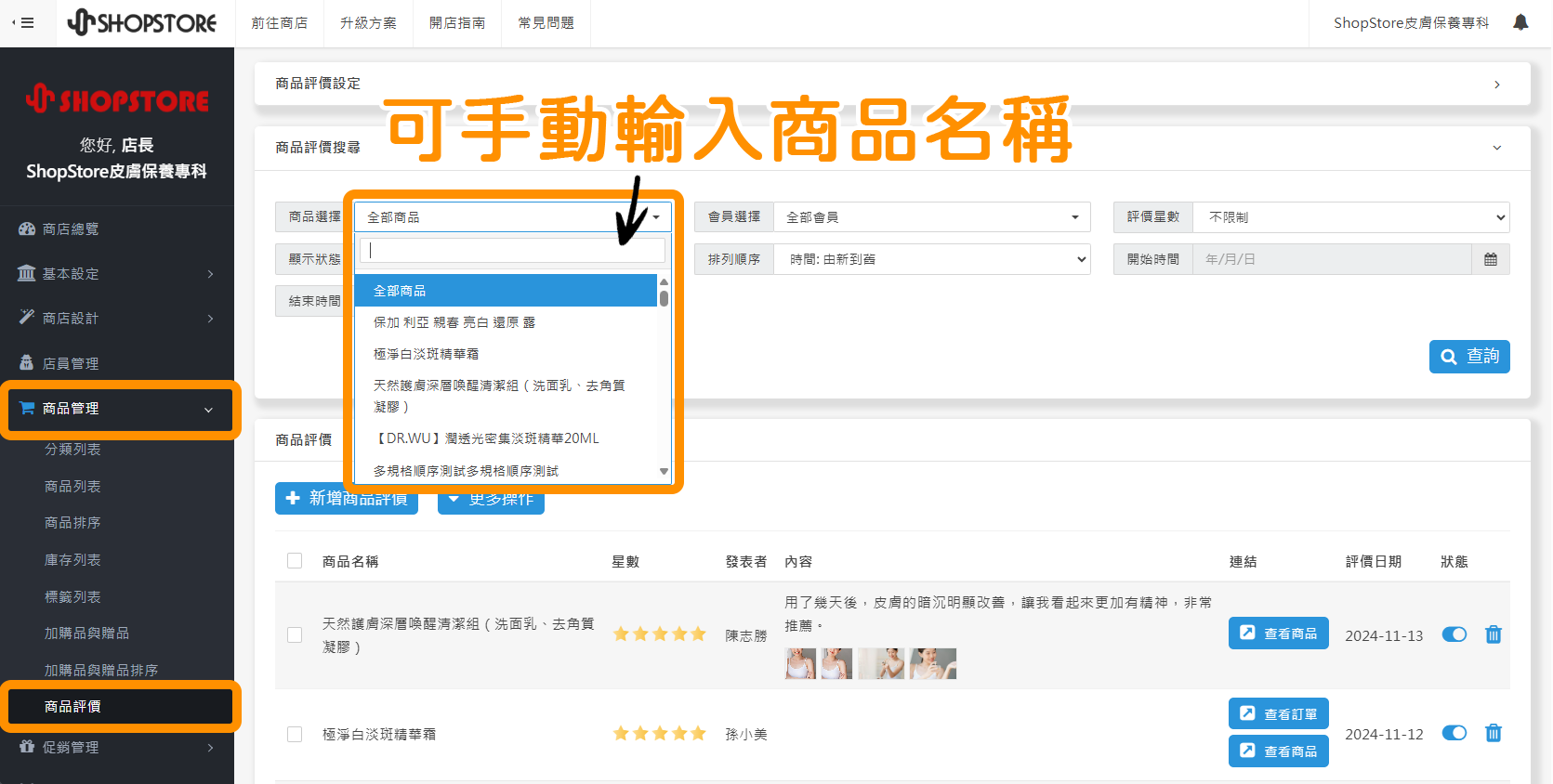Select 保加 利亞 親春 亮白 還原 露 option
The height and width of the screenshot is (784, 1553).
(506, 322)
